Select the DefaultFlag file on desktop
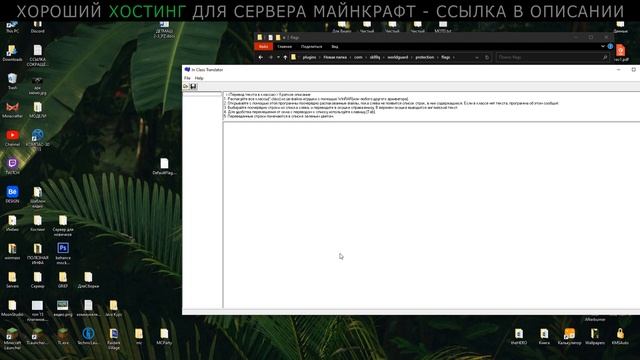This screenshot has width=640, height=360. tap(164, 166)
